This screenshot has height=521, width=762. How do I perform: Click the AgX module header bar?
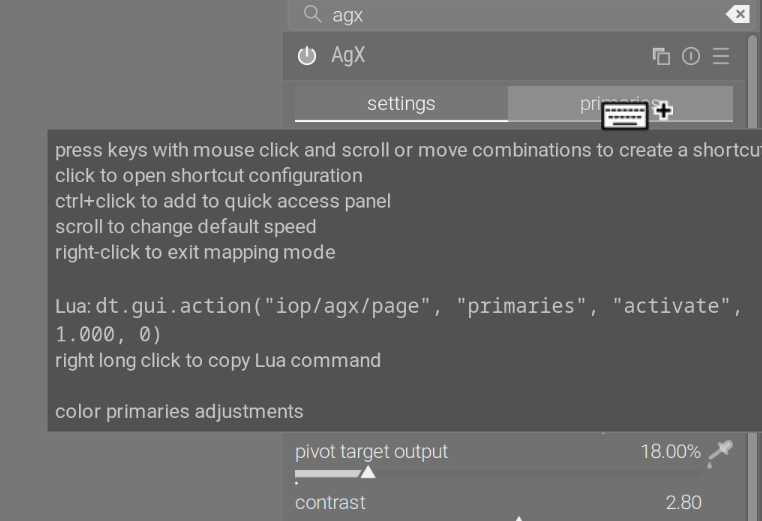(500, 57)
